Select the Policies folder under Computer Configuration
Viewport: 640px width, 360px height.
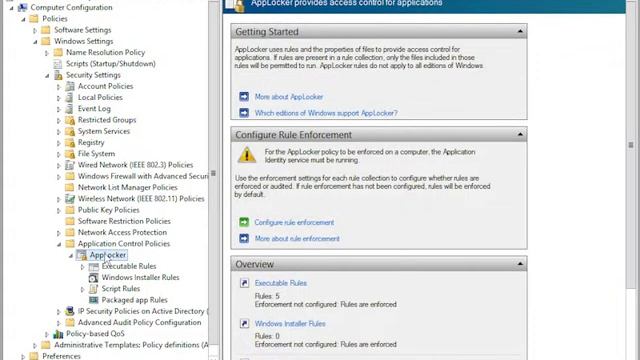pyautogui.click(x=55, y=19)
